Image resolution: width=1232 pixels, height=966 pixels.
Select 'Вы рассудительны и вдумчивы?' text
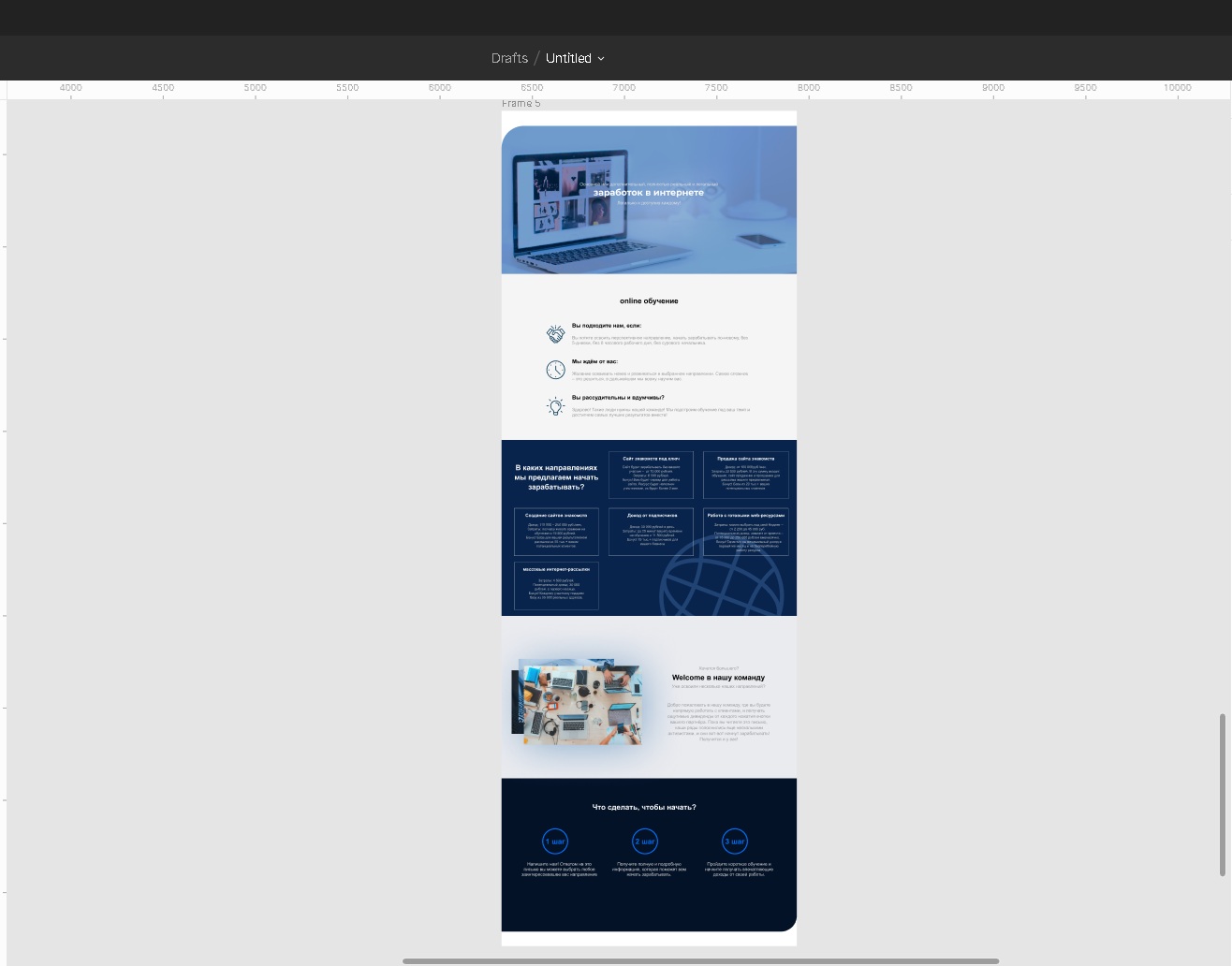(618, 398)
